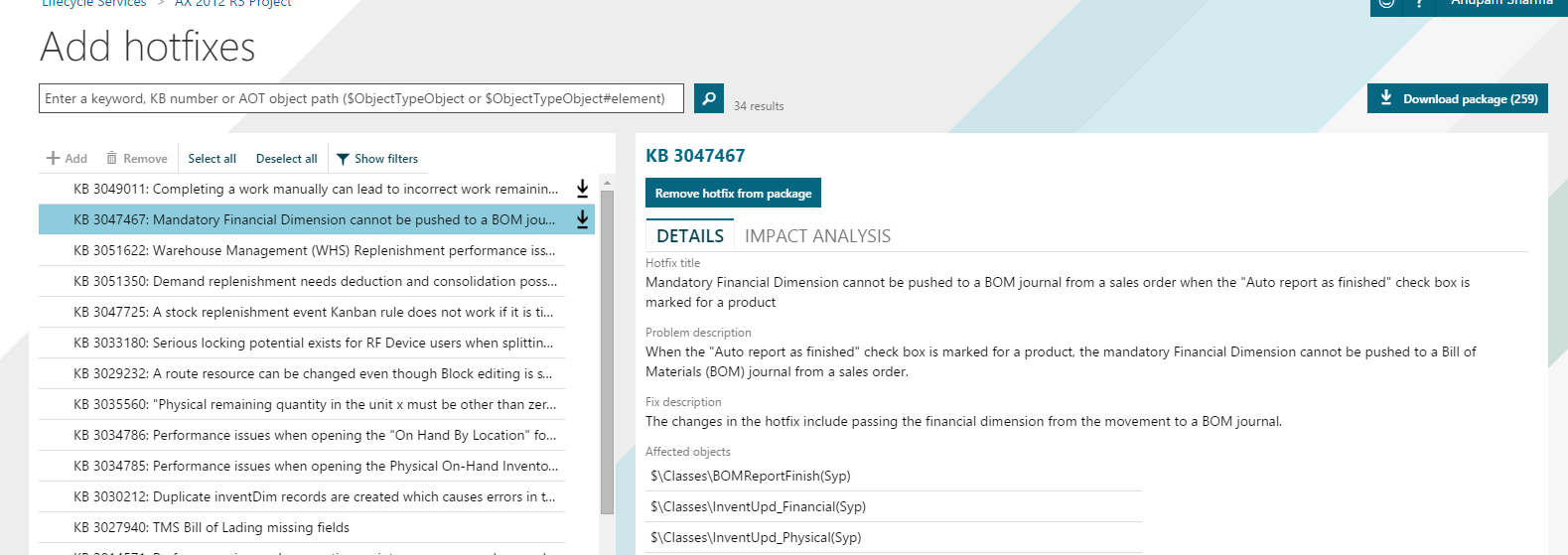The width and height of the screenshot is (1568, 555).
Task: Click the scroll-up arrow of the hotfix list
Action: (x=607, y=183)
